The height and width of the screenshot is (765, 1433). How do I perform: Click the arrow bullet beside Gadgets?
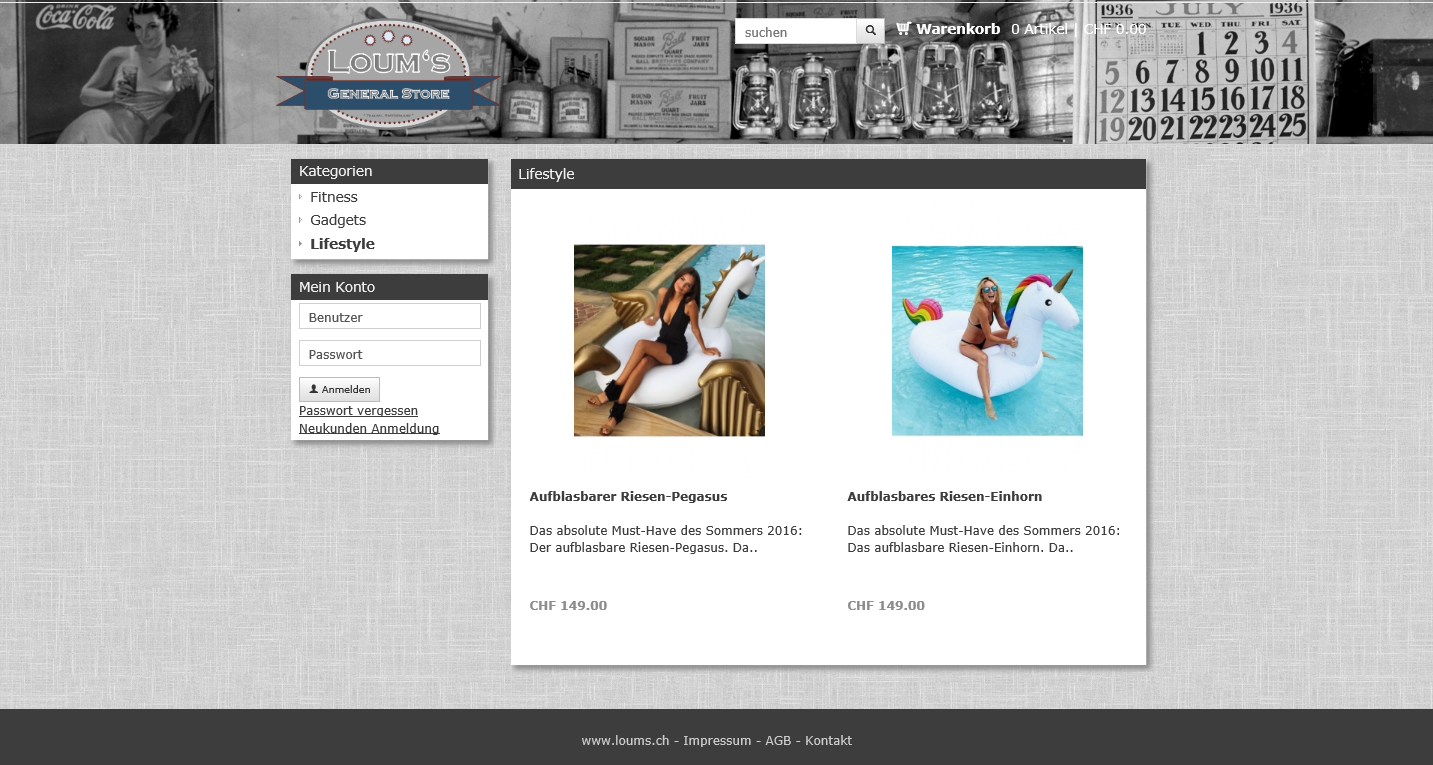click(x=300, y=220)
